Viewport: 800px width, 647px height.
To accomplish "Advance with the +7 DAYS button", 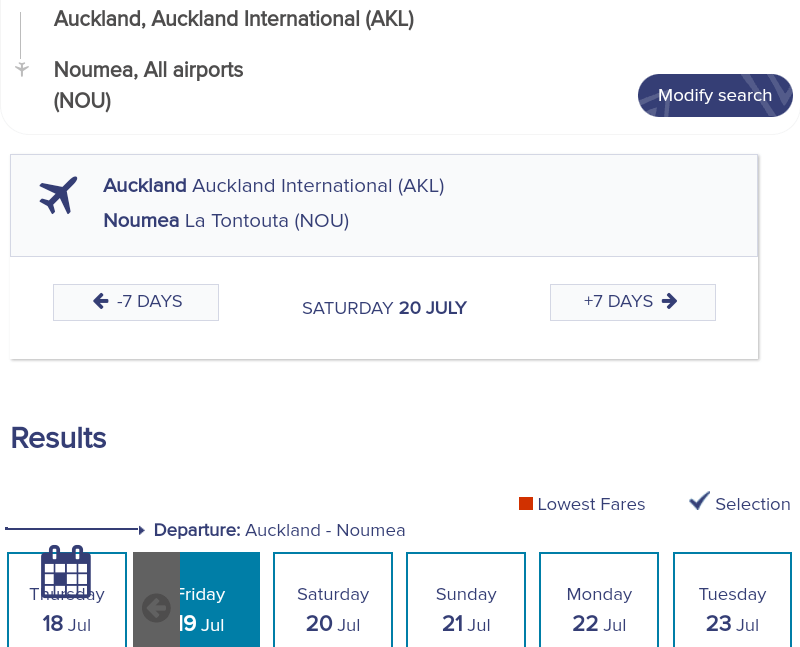I will coord(633,302).
